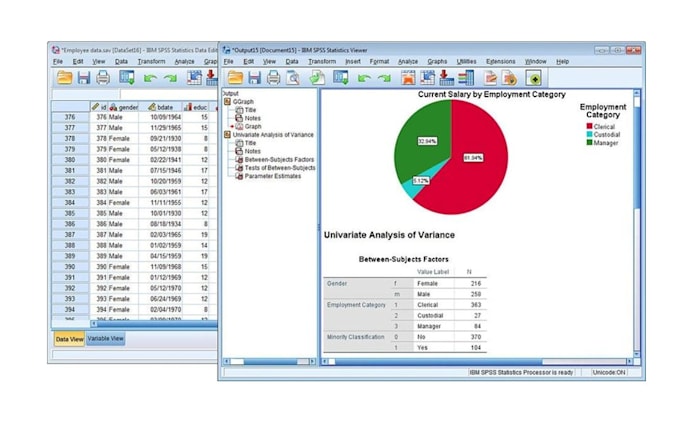Print icon in Data Editor toolbar

point(103,78)
